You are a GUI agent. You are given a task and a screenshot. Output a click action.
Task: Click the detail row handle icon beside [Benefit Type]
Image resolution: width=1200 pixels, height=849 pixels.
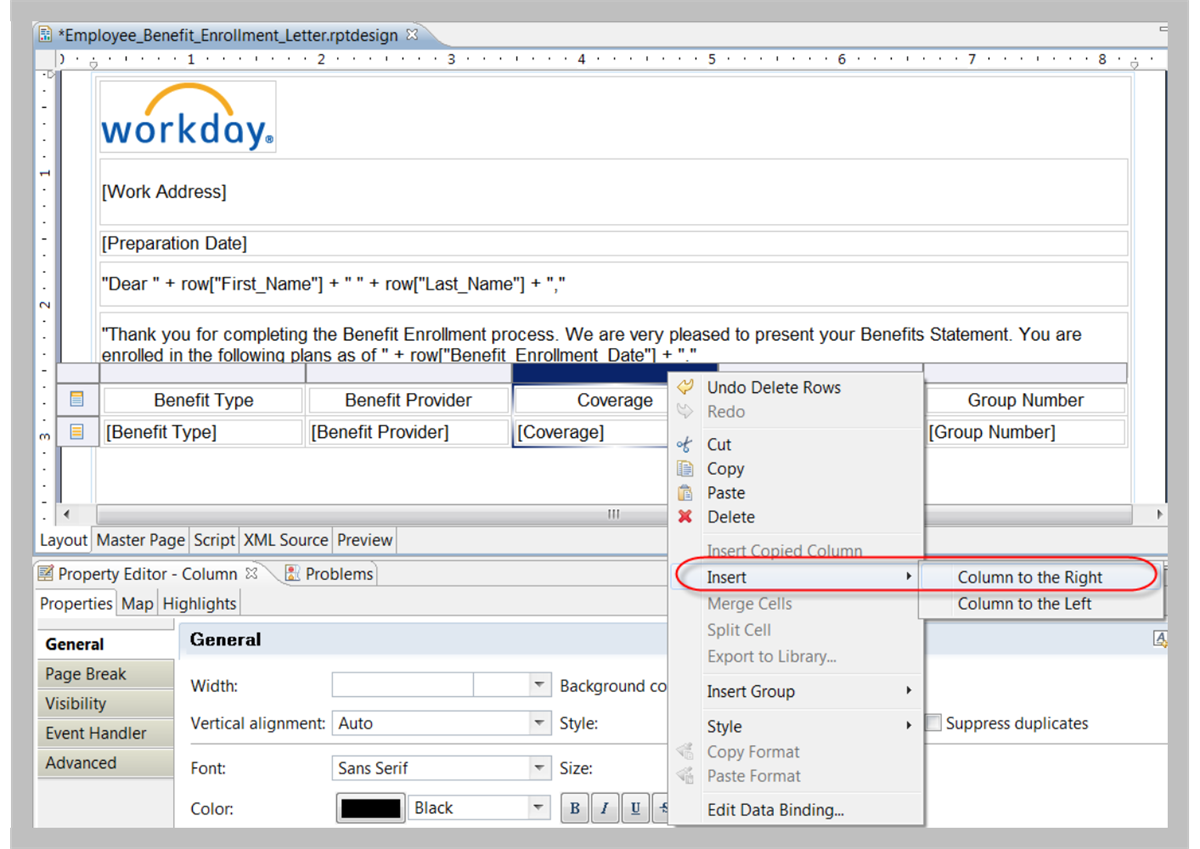pos(77,432)
